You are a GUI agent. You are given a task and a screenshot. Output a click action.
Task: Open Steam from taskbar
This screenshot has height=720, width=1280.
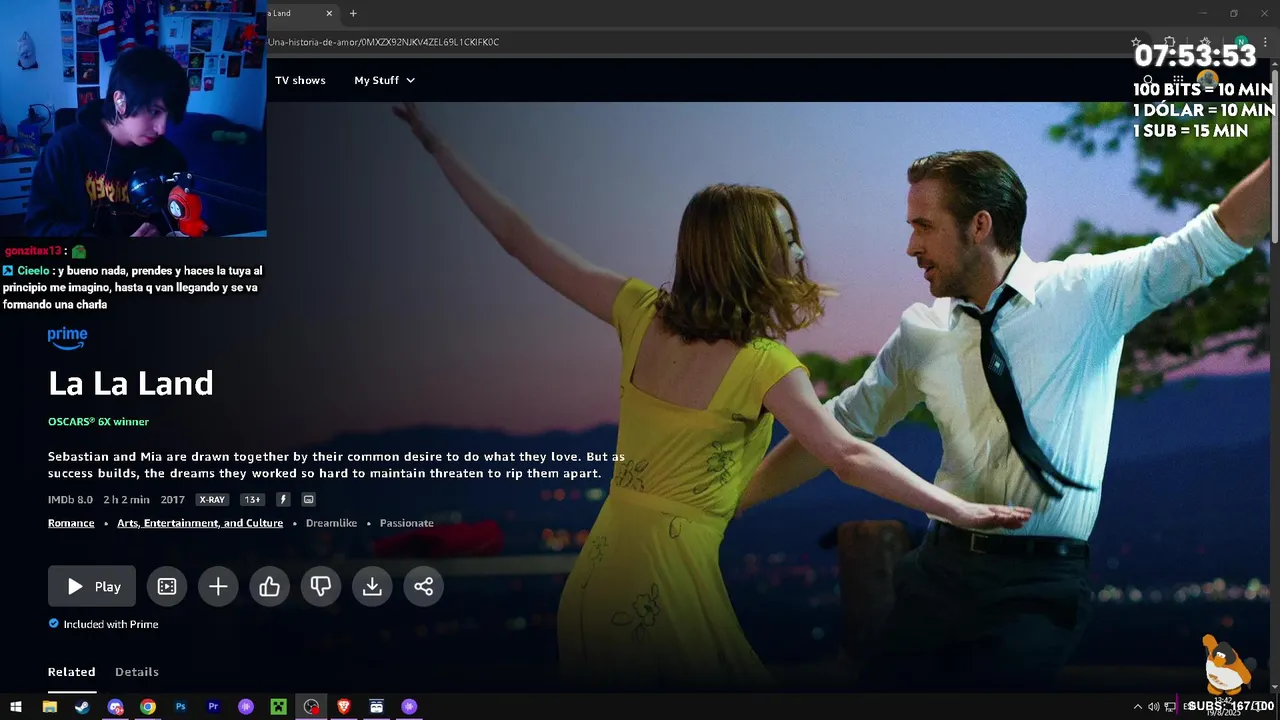point(82,707)
